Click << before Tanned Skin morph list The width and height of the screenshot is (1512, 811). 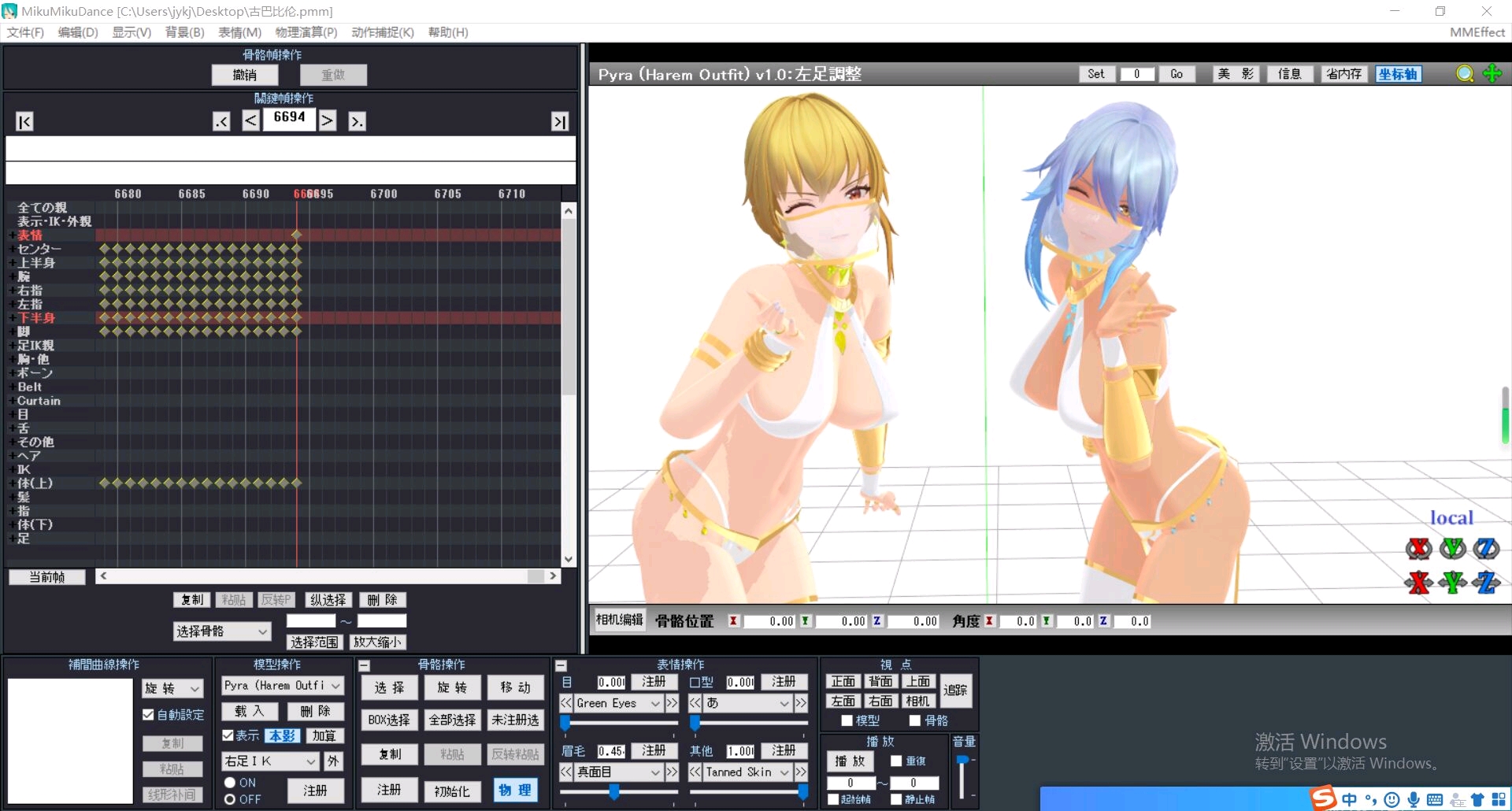coord(695,772)
